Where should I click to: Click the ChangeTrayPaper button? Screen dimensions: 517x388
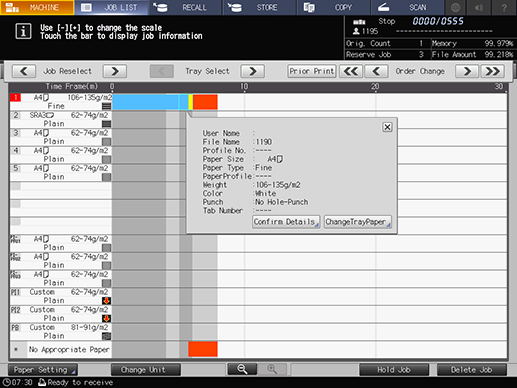pyautogui.click(x=357, y=222)
